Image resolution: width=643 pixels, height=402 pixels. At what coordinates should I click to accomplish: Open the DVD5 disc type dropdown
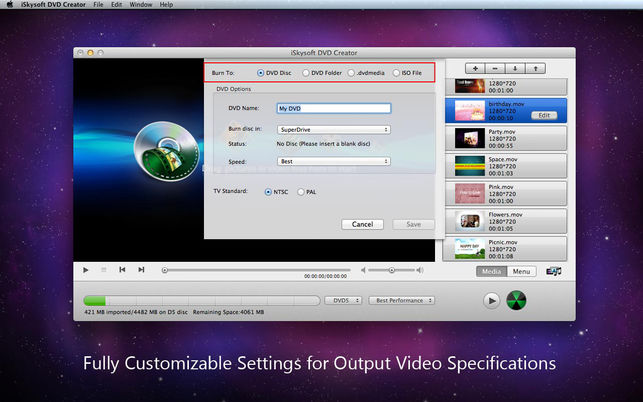pyautogui.click(x=343, y=301)
